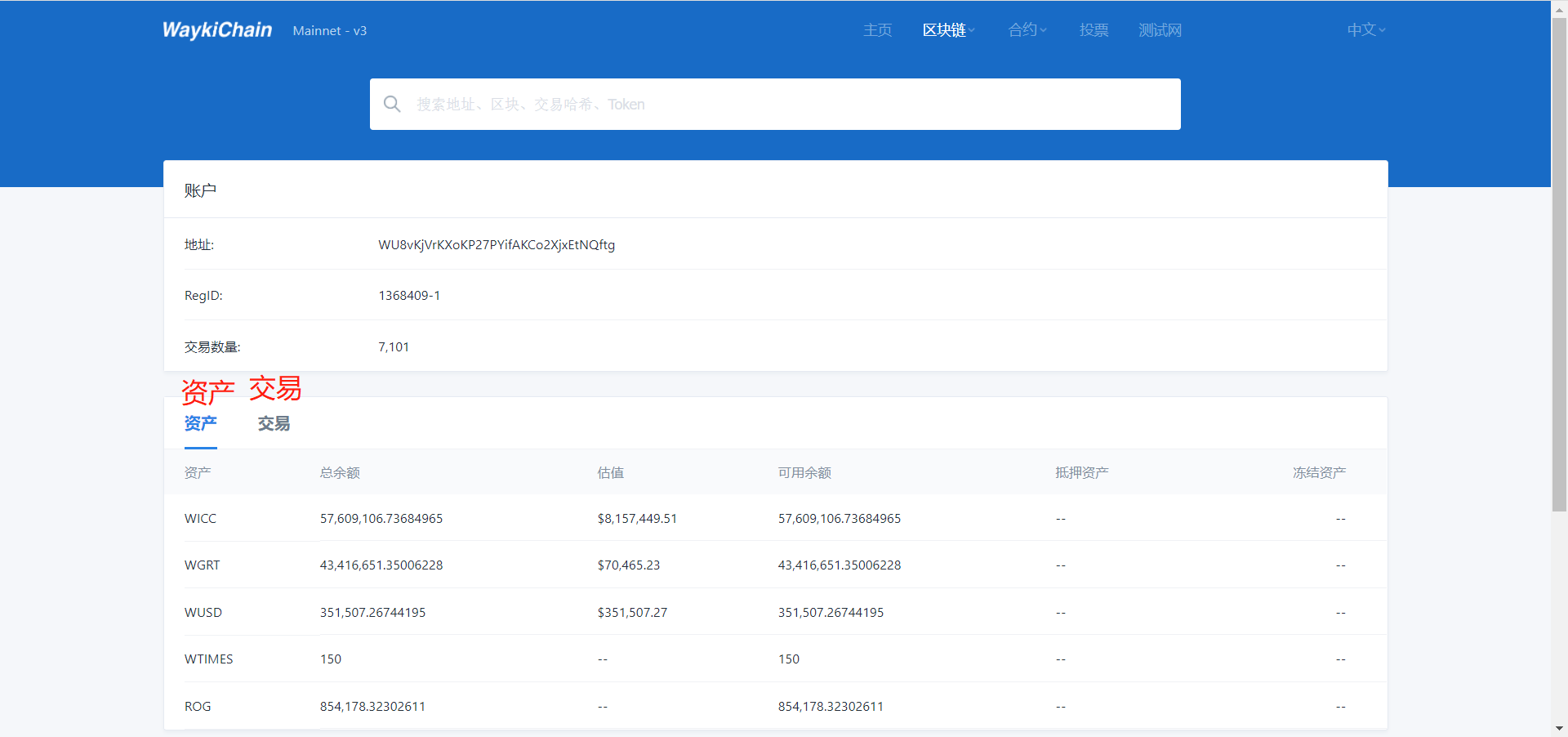Click the address search input field
The image size is (1568, 737).
click(784, 105)
